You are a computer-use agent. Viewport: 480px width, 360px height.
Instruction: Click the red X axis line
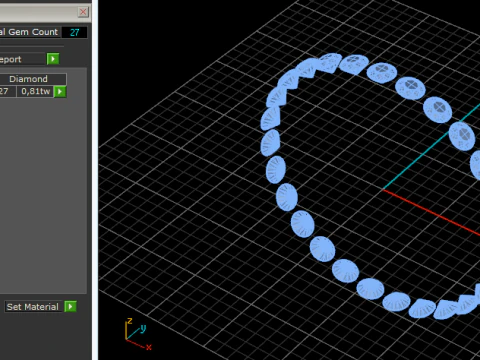coord(431,212)
